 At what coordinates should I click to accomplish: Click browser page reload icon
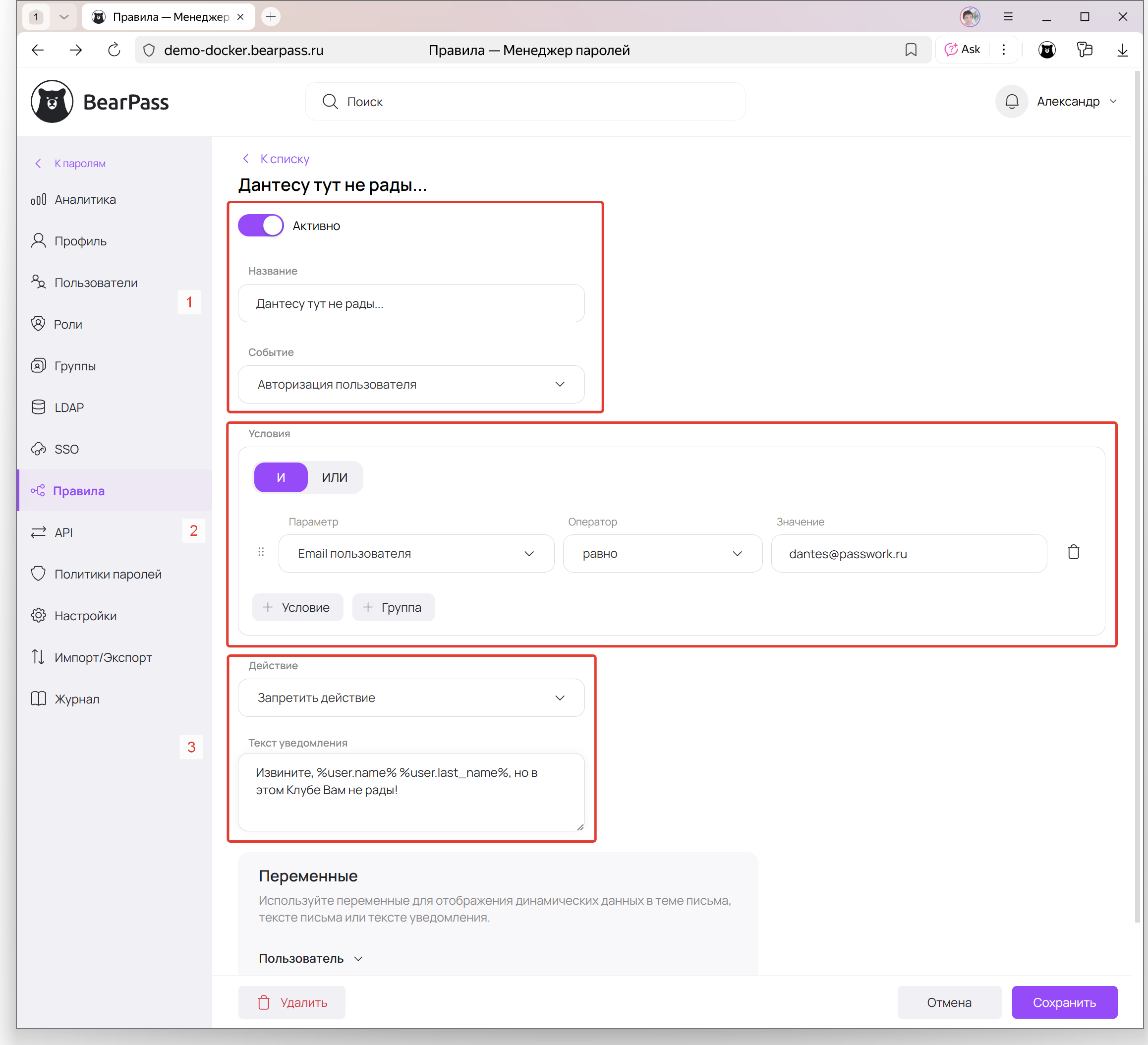(114, 50)
